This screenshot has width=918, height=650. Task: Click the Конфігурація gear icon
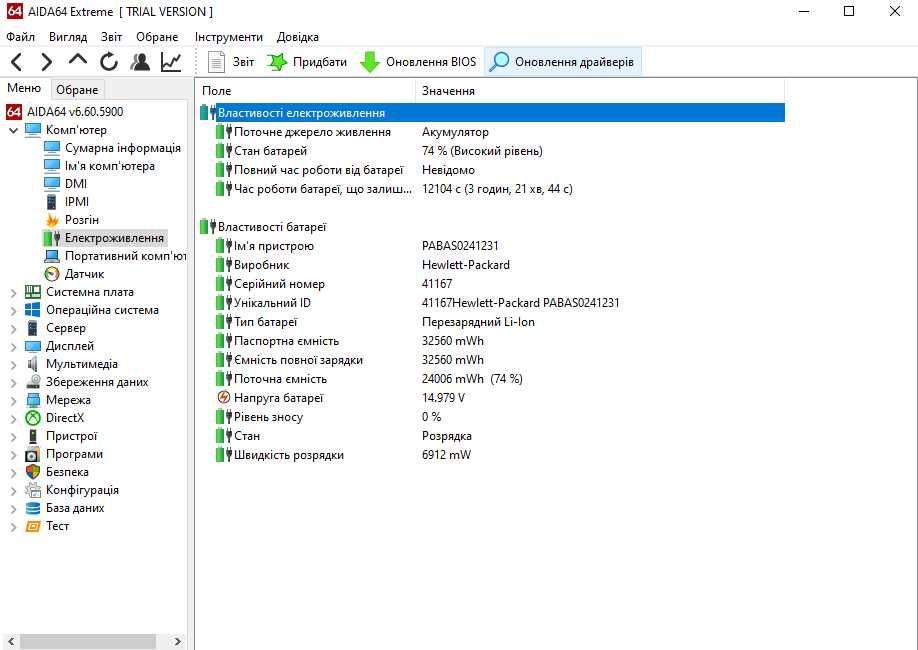pos(33,490)
